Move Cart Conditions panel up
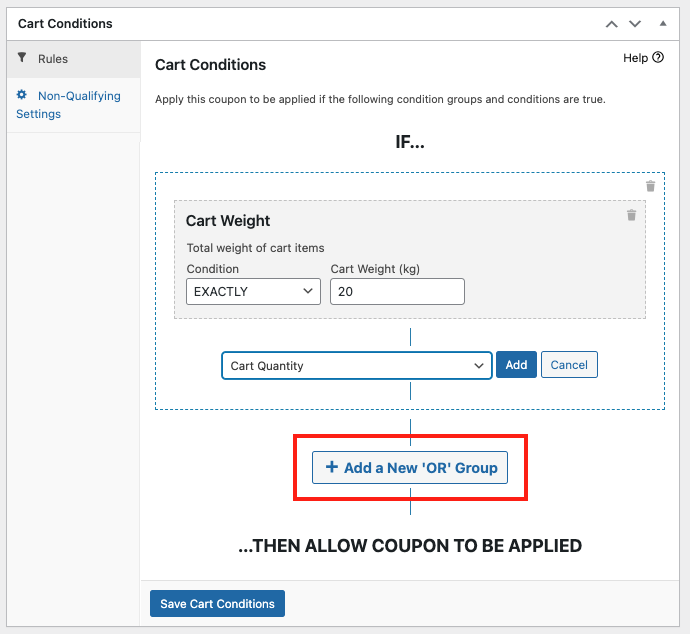The image size is (690, 634). (x=612, y=24)
